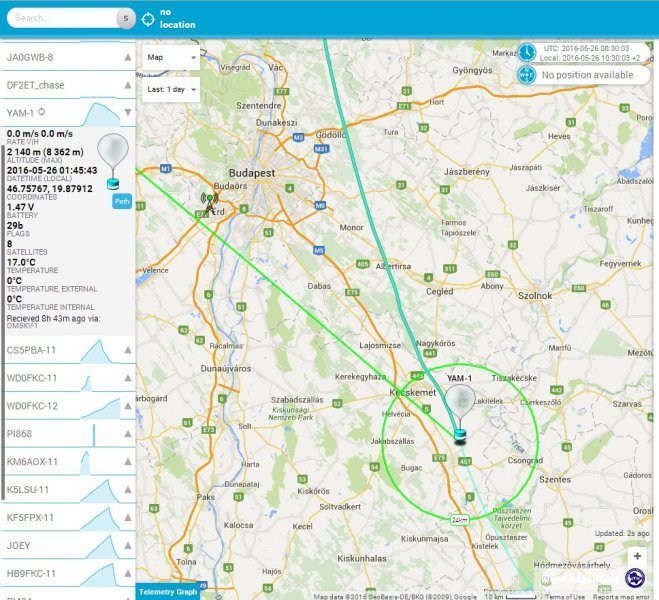Viewport: 659px width, 600px height.
Task: Click the zoom in plus button
Action: [637, 556]
